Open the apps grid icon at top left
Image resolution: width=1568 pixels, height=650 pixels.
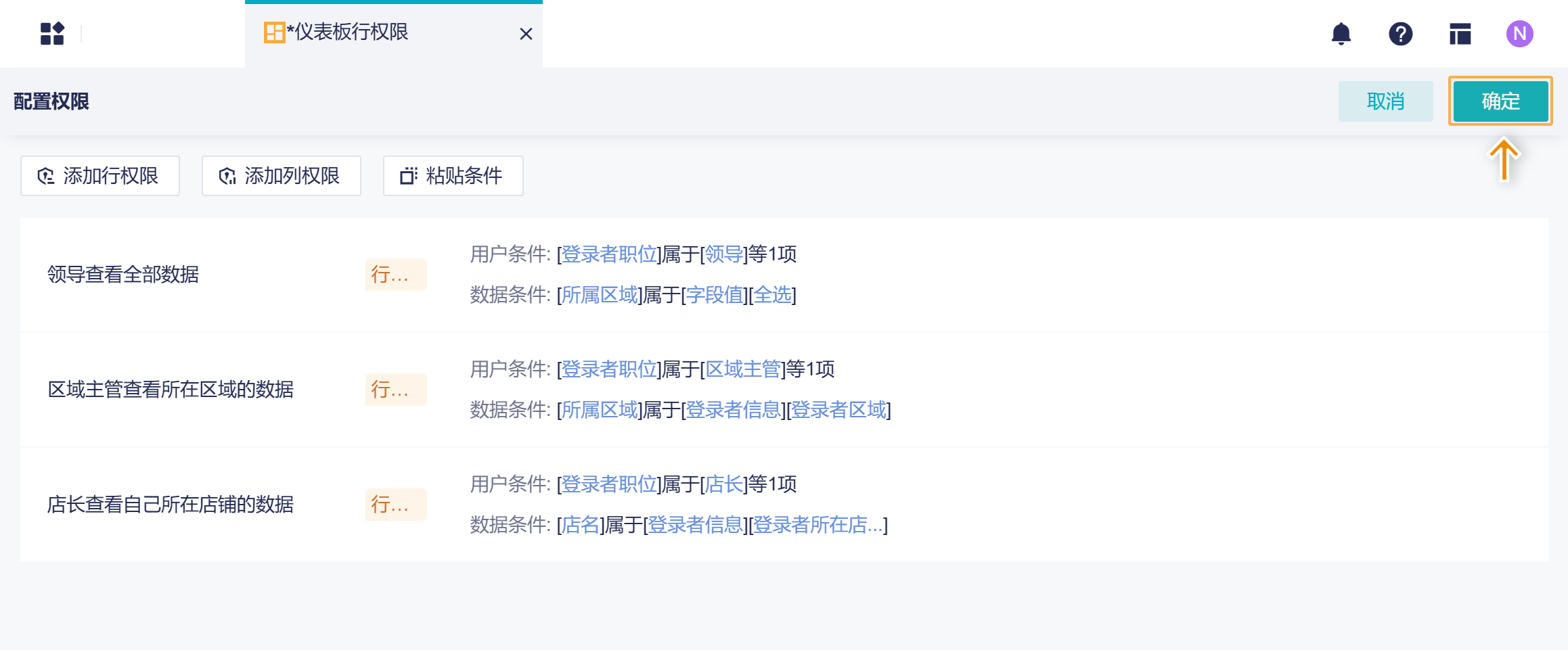(x=53, y=33)
